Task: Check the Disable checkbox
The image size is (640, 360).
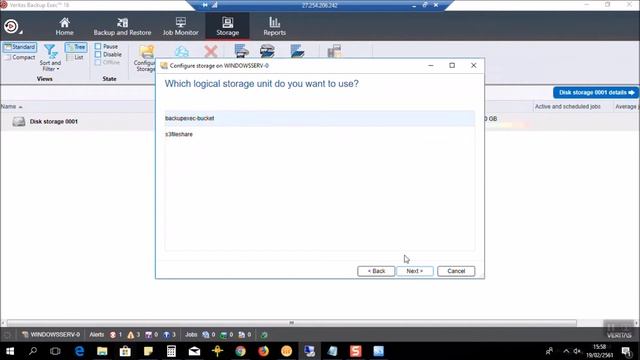Action: tap(98, 54)
